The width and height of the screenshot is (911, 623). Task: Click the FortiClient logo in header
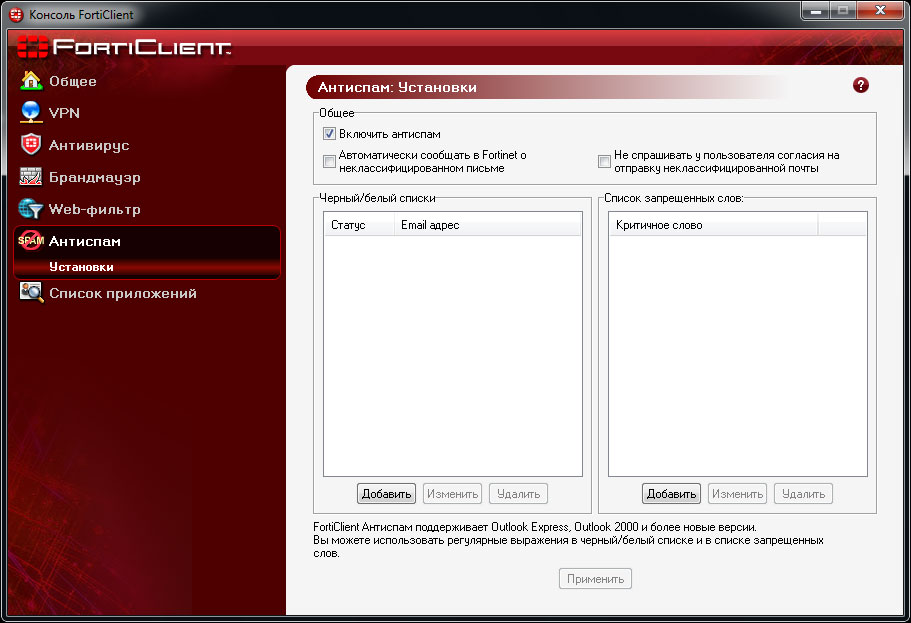[124, 47]
